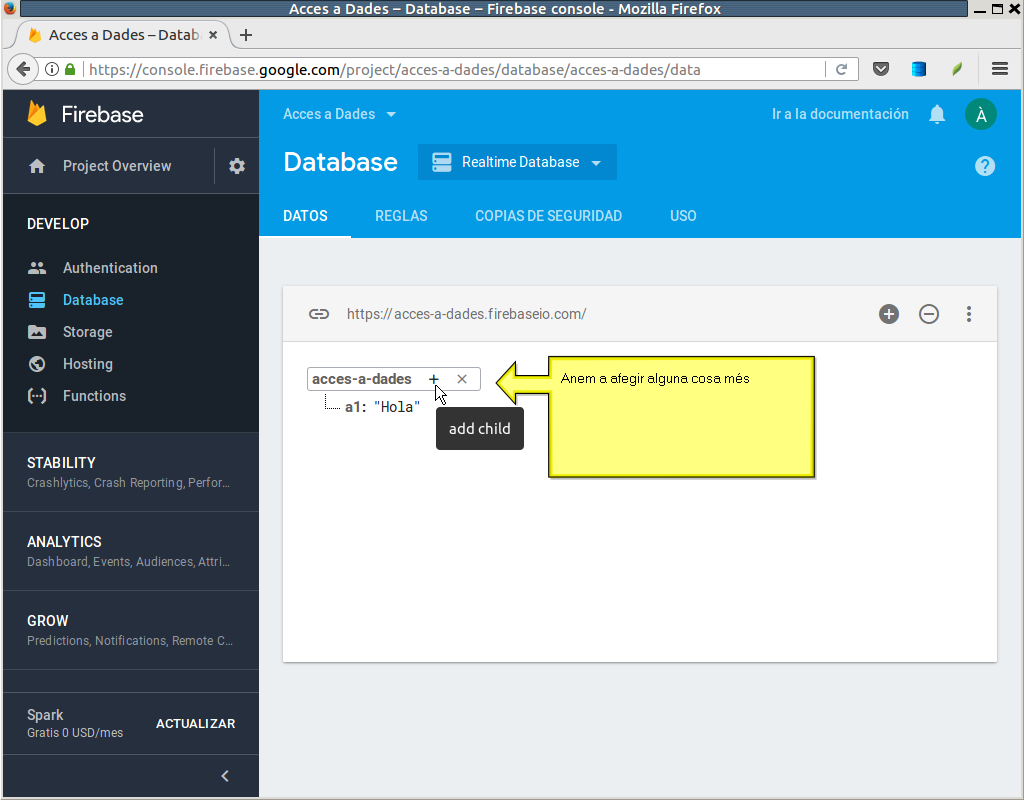Open the Firefox hamburger menu
The image size is (1024, 800).
click(1000, 69)
